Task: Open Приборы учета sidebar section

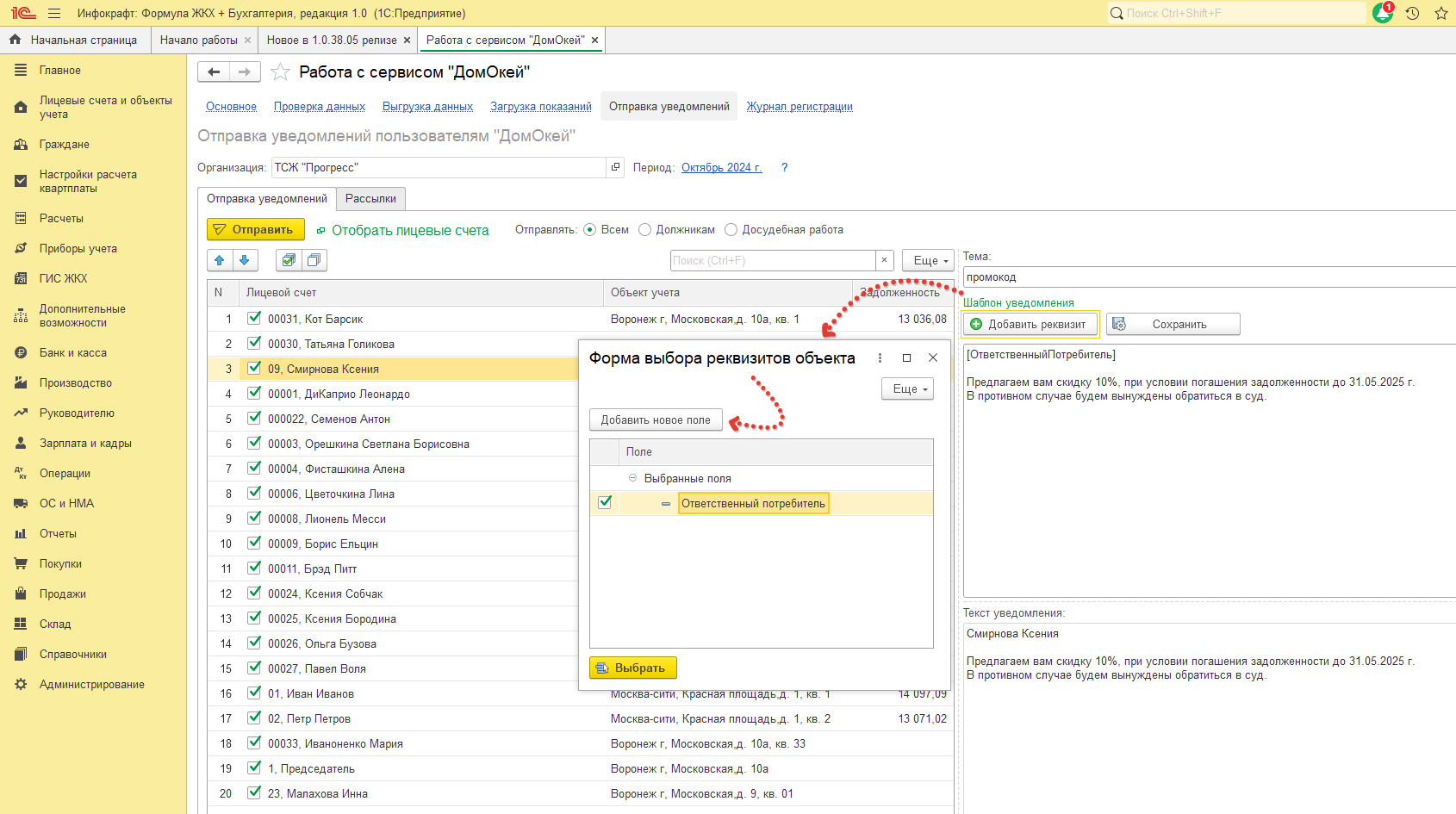Action: [x=93, y=249]
